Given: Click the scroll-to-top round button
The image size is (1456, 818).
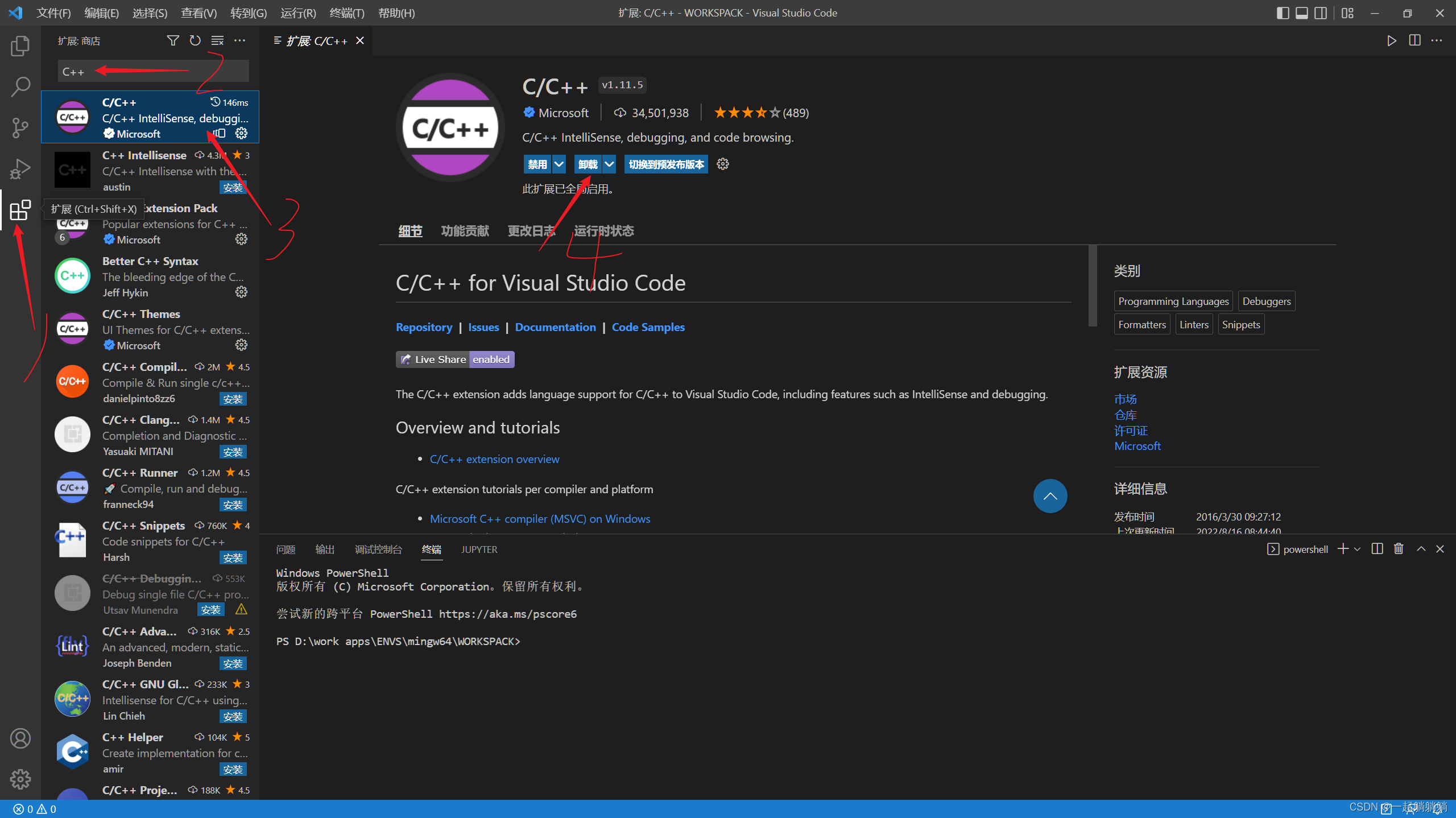Looking at the screenshot, I should pyautogui.click(x=1050, y=495).
